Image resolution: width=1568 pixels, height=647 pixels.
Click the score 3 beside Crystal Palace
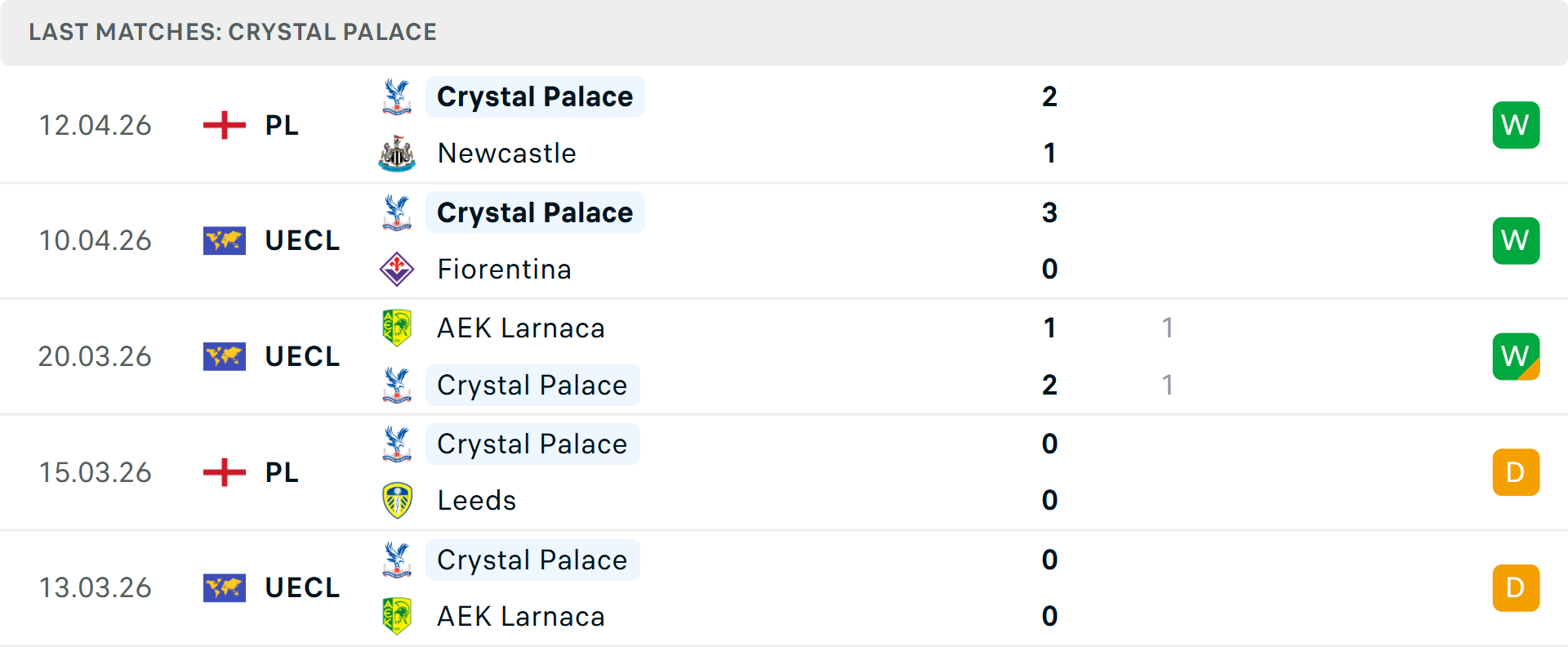coord(1049,212)
